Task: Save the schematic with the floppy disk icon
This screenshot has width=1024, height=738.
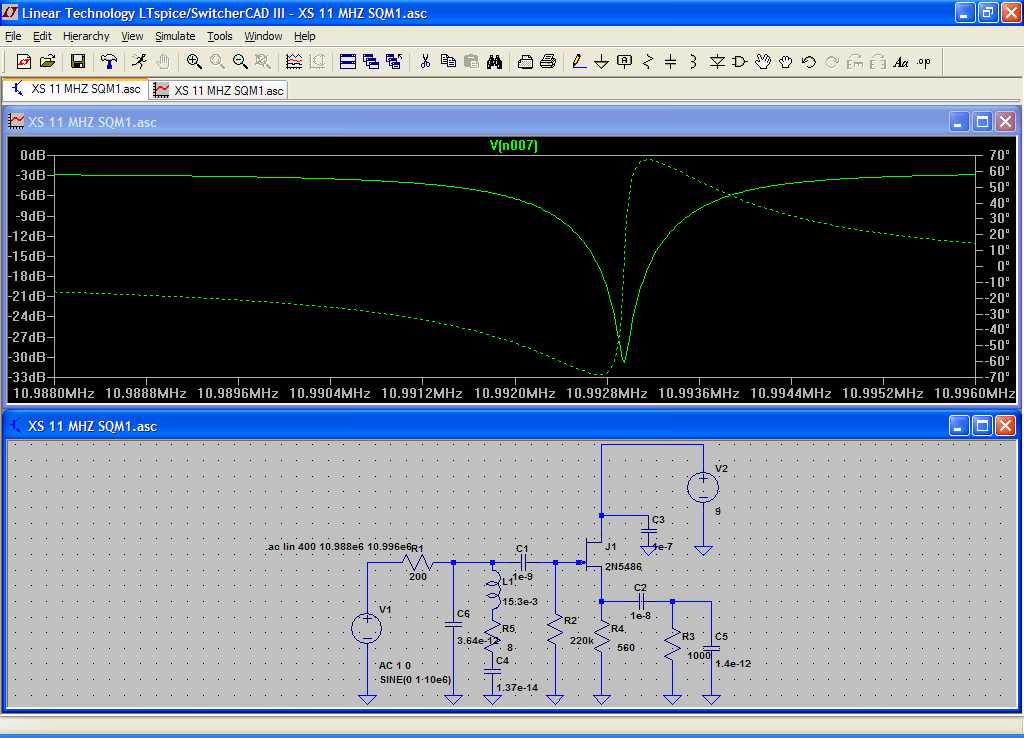Action: (x=78, y=62)
